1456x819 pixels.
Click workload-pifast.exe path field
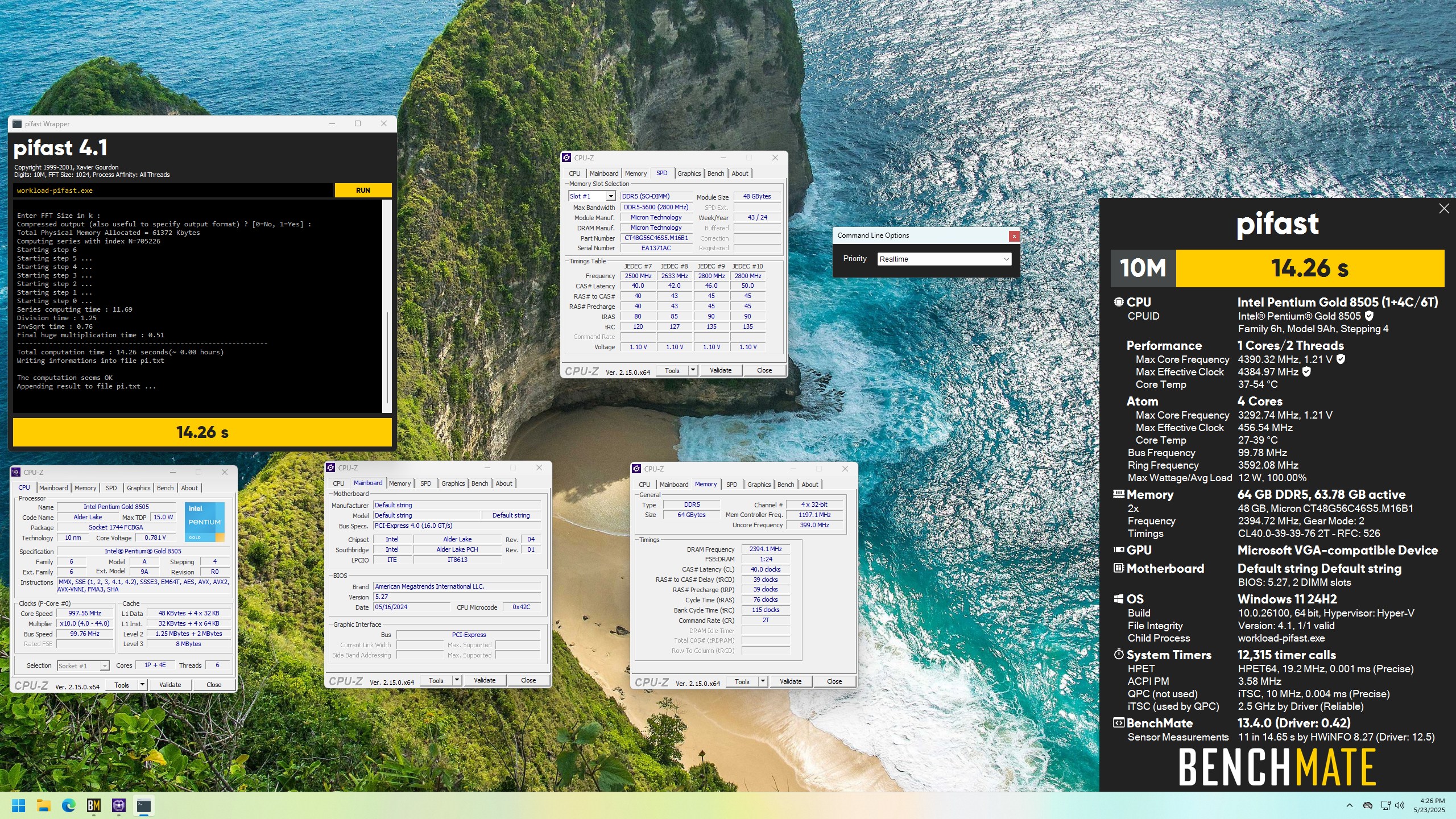tap(173, 191)
